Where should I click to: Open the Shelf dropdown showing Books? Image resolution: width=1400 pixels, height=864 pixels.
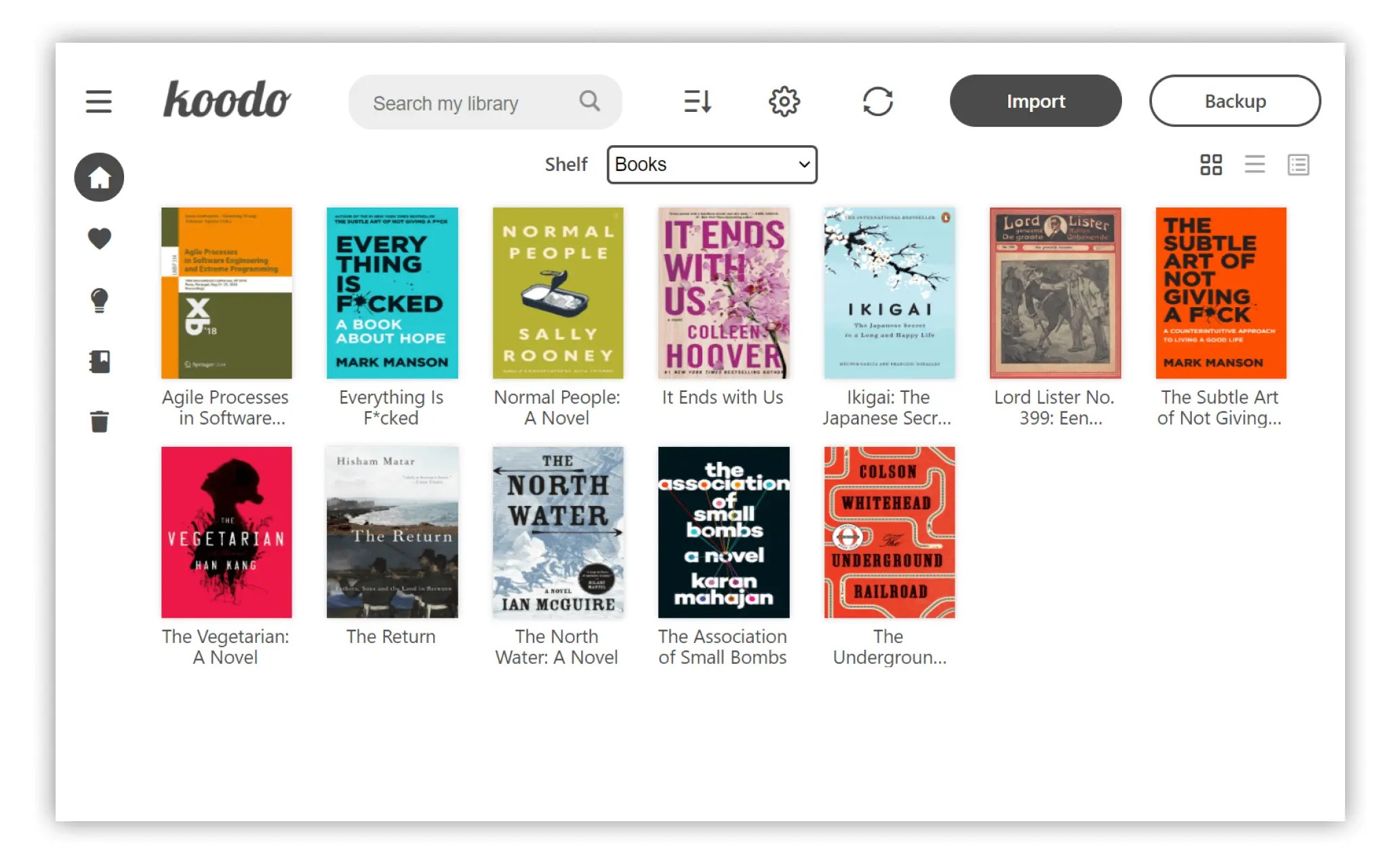(x=711, y=164)
